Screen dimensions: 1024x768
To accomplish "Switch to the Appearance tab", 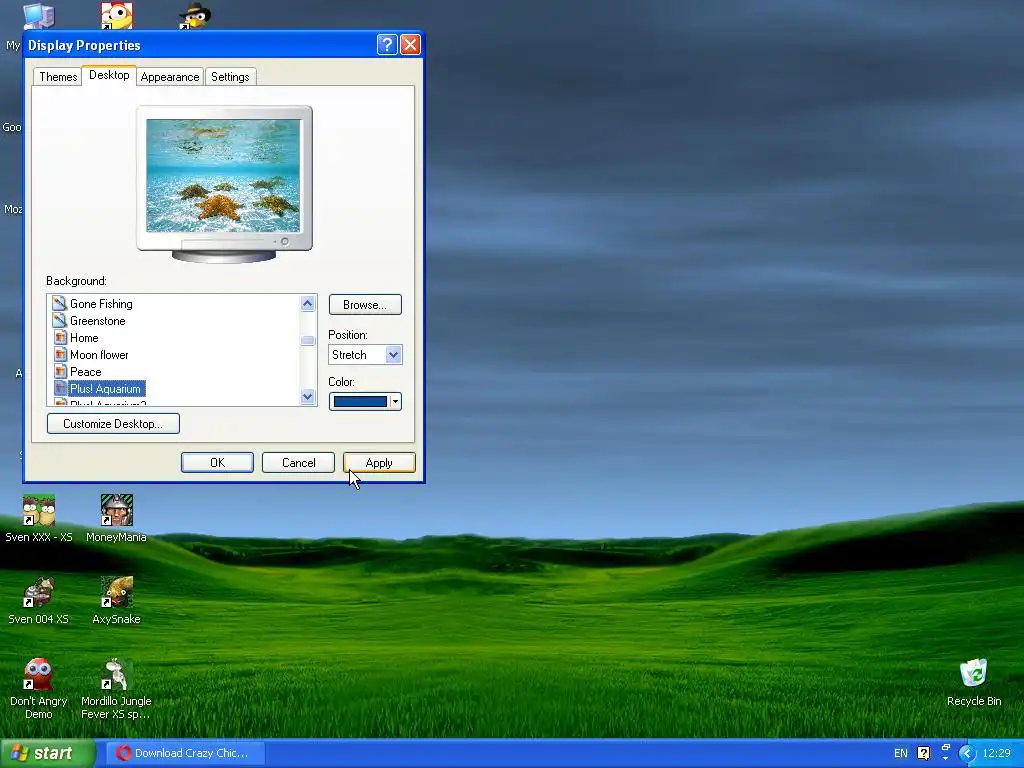I will pos(170,76).
